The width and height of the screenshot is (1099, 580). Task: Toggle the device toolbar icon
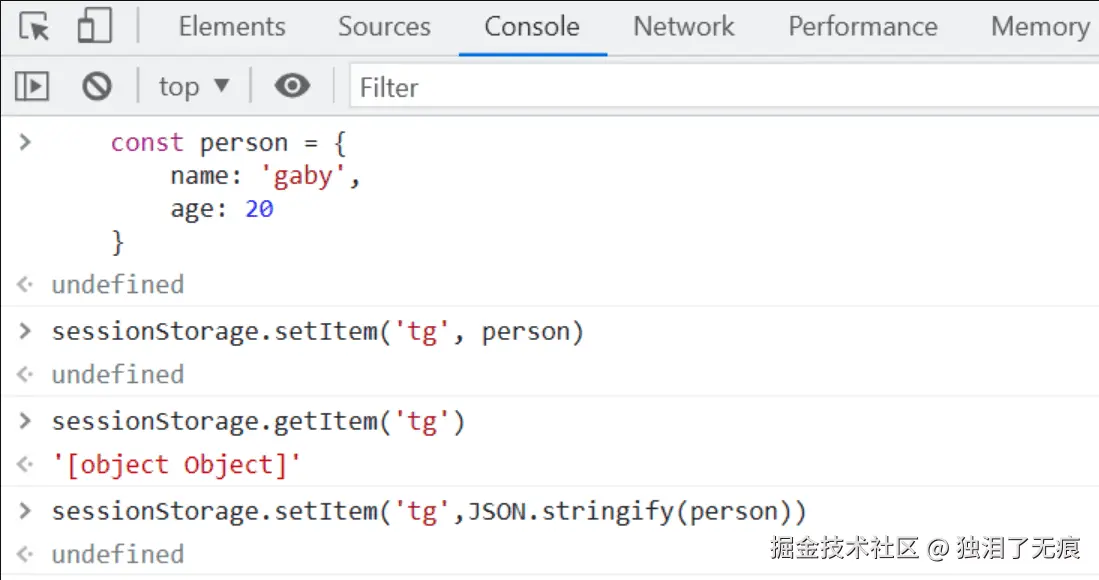(x=94, y=27)
